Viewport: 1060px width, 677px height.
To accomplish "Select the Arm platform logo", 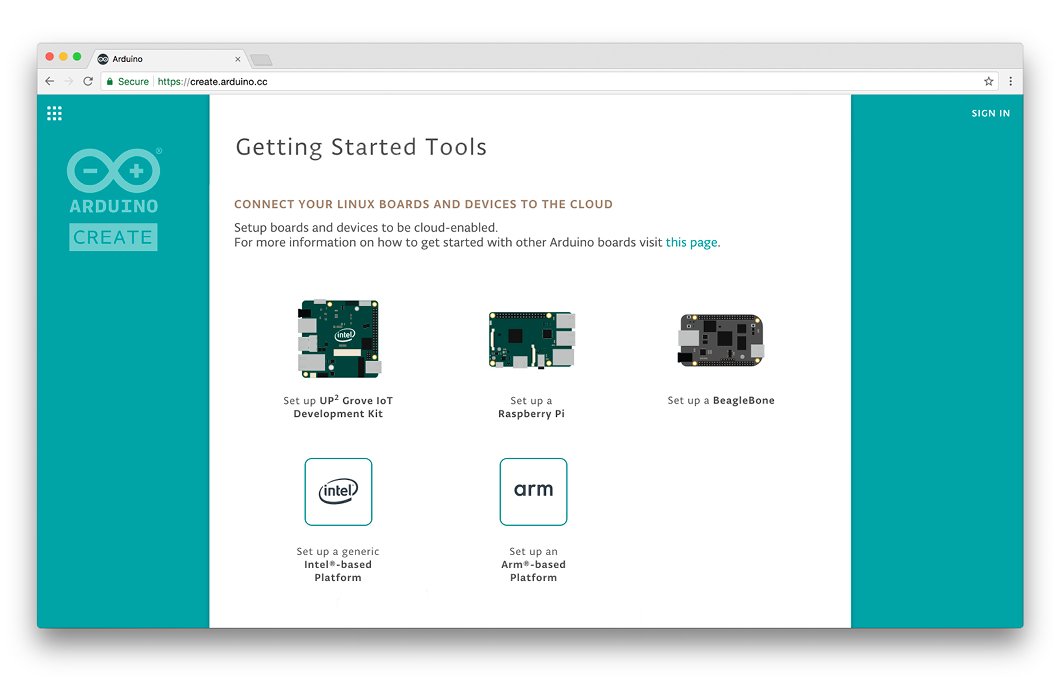I will pyautogui.click(x=533, y=491).
